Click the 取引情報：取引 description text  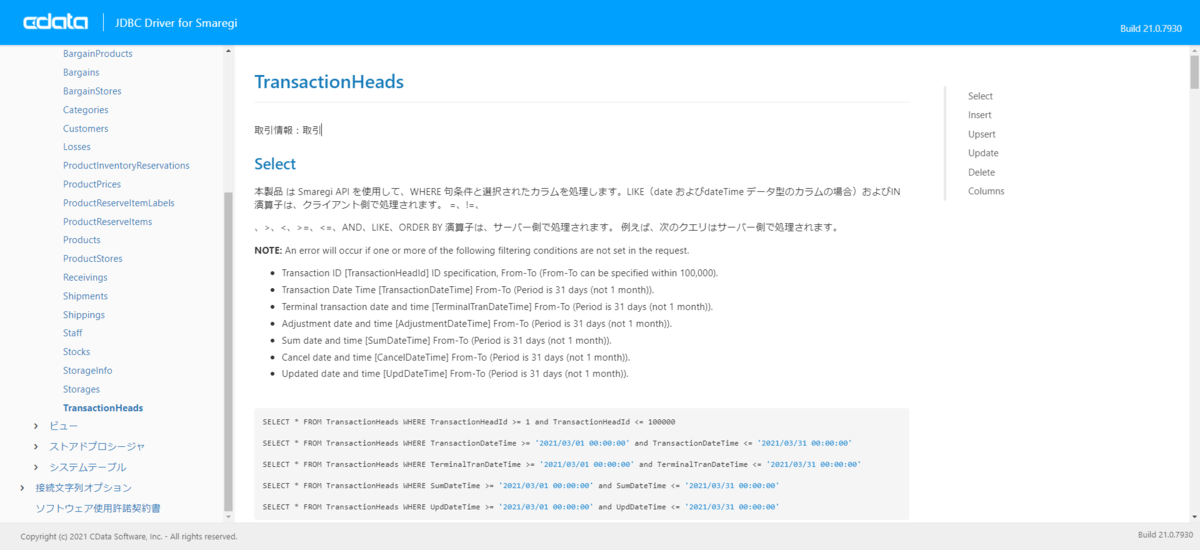(288, 130)
